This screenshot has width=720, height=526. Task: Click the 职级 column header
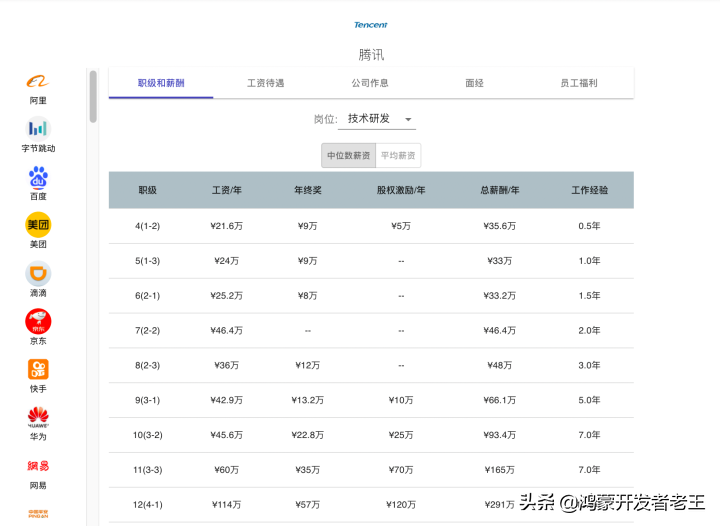tap(147, 190)
